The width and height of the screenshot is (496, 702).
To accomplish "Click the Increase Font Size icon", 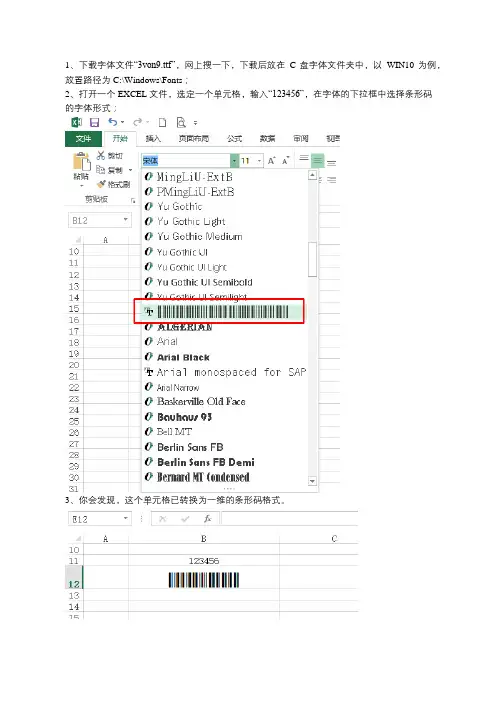I will pos(271,160).
